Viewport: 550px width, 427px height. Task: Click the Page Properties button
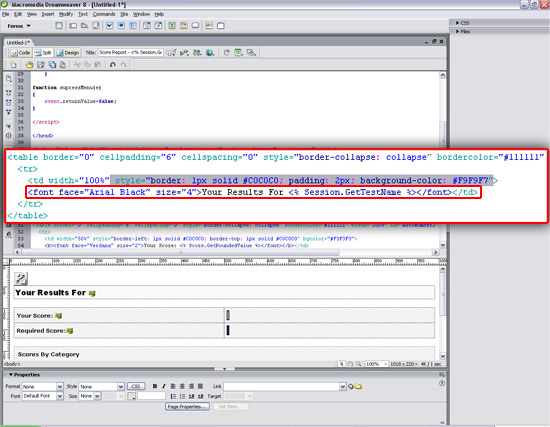point(187,407)
